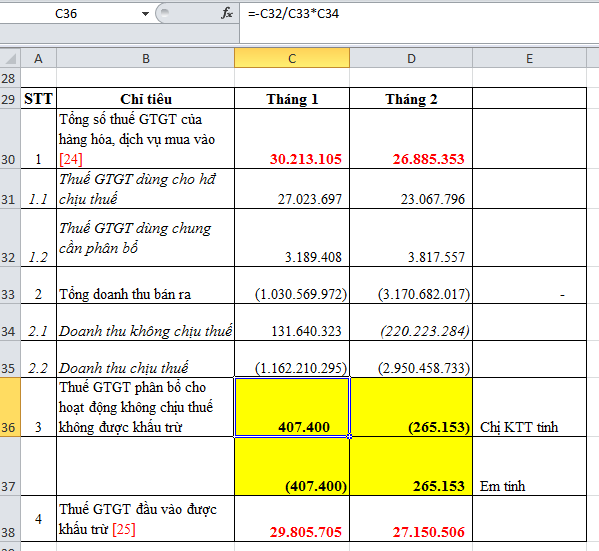Select column C header

click(292, 58)
